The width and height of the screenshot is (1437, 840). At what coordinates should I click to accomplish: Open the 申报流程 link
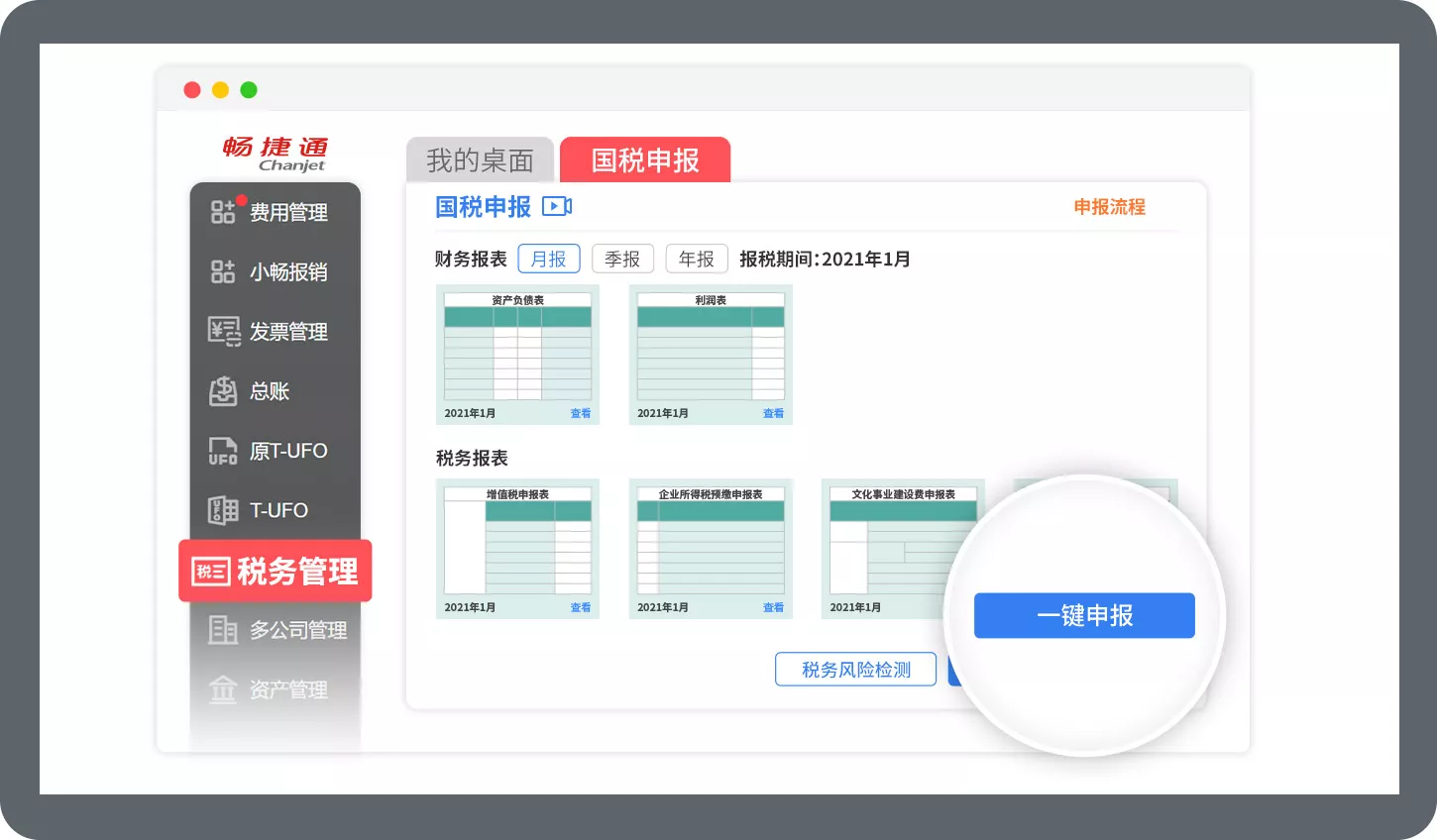[1109, 207]
